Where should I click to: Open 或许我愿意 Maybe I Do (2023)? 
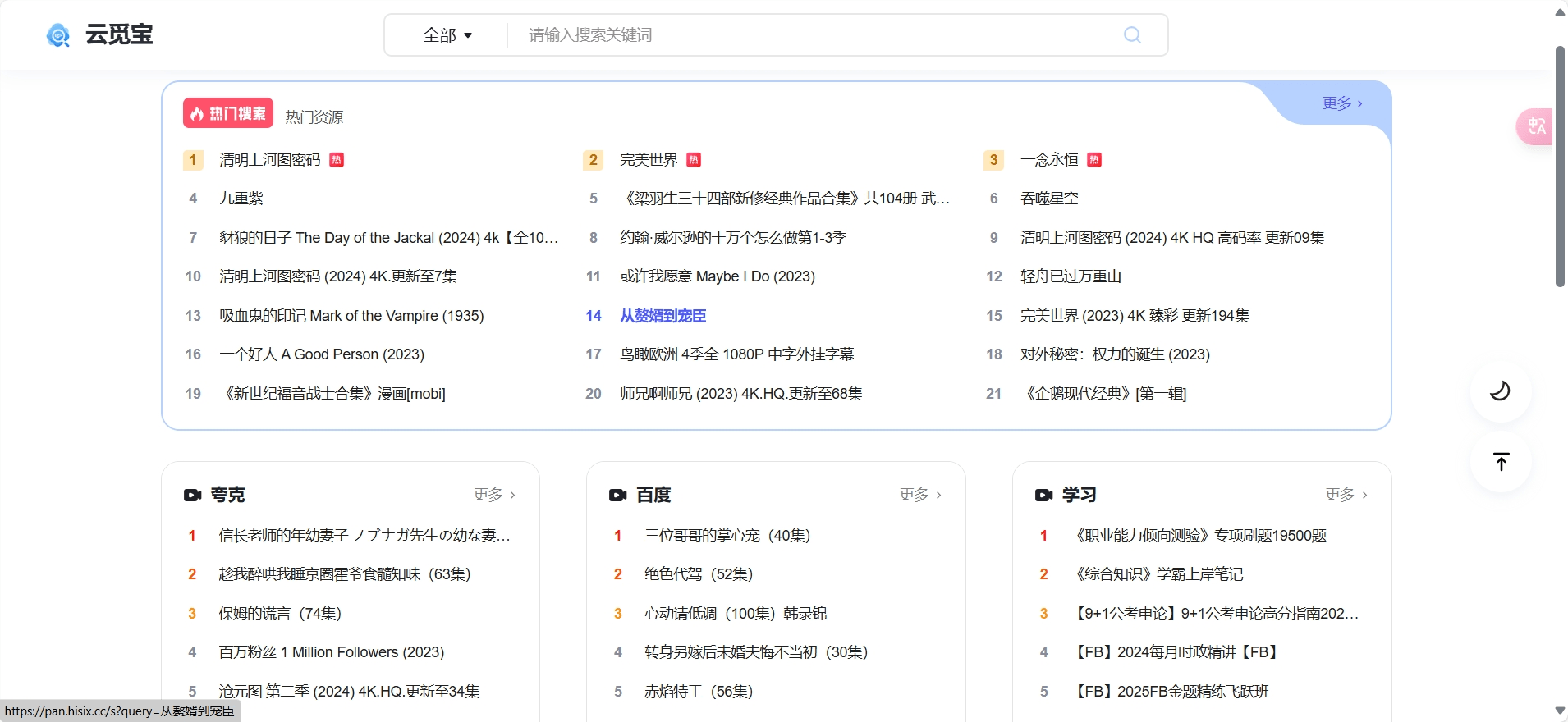[718, 276]
